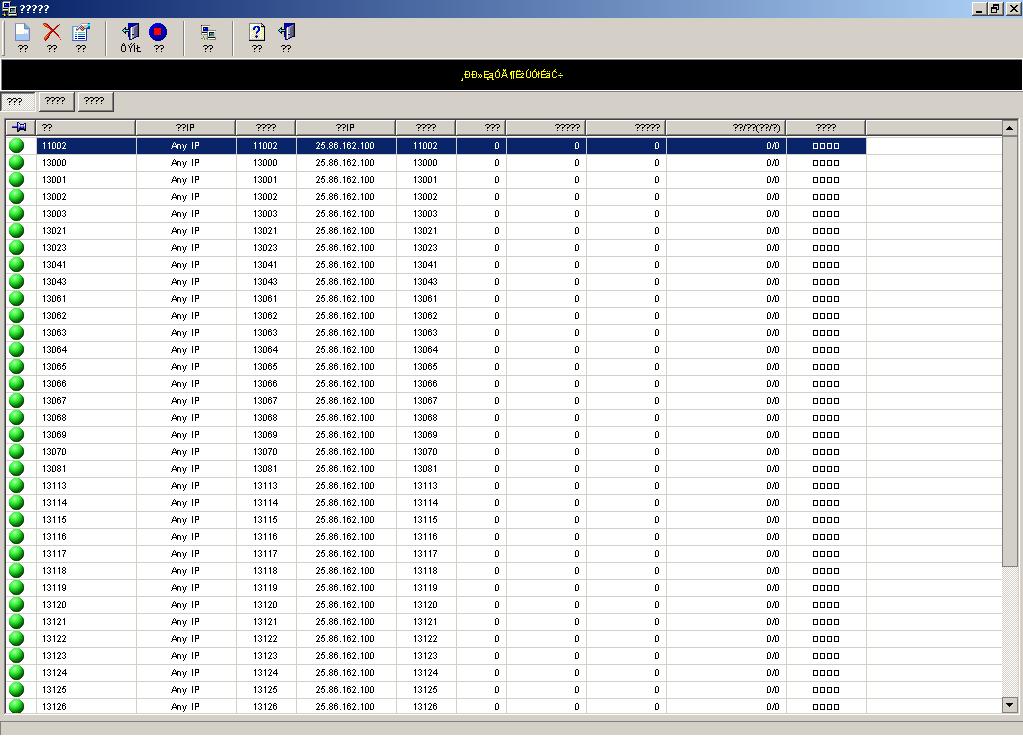This screenshot has height=737, width=1023.
Task: Click Any IP in row 13021
Action: click(185, 230)
